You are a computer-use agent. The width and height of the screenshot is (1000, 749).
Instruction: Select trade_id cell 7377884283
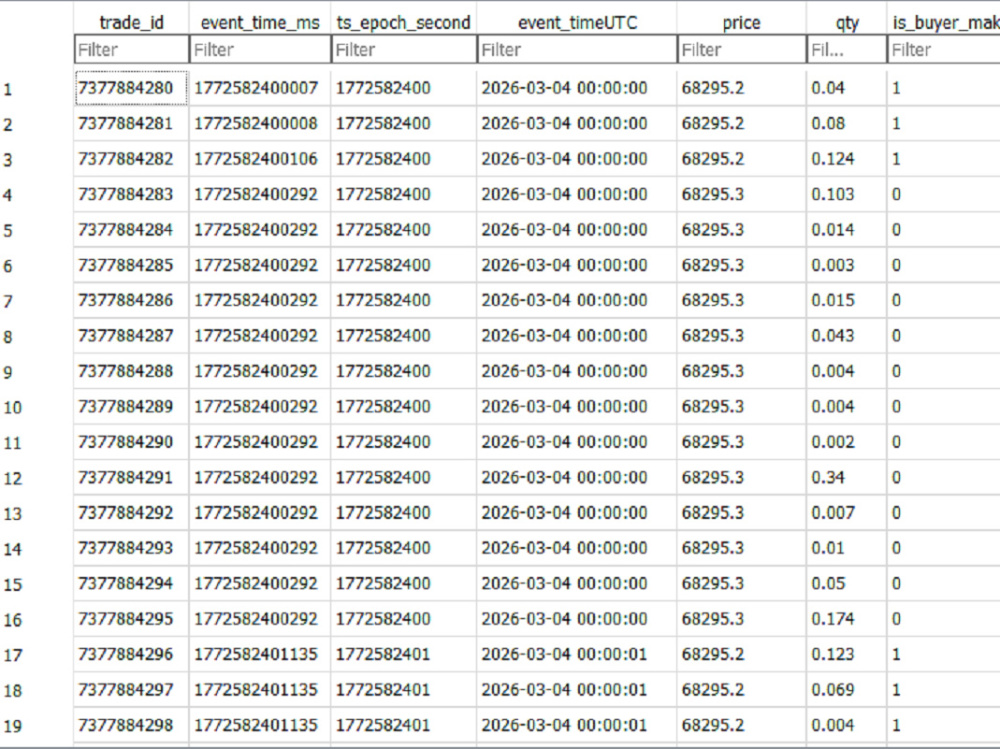click(131, 194)
